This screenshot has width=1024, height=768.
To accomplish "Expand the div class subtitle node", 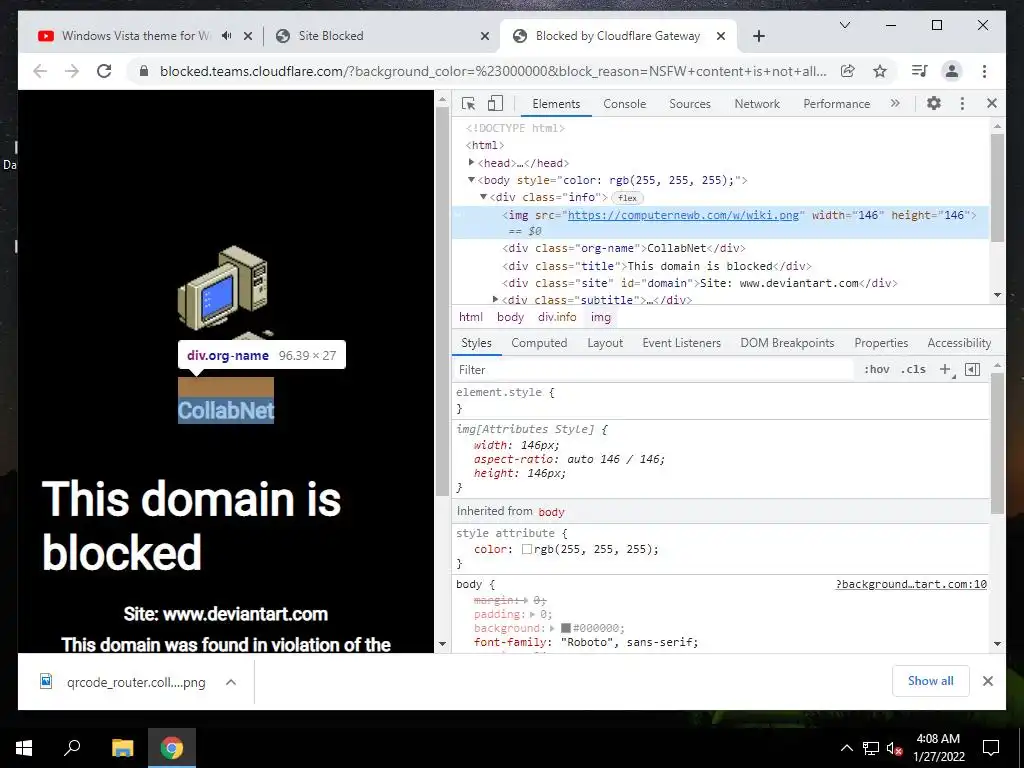I will click(496, 299).
